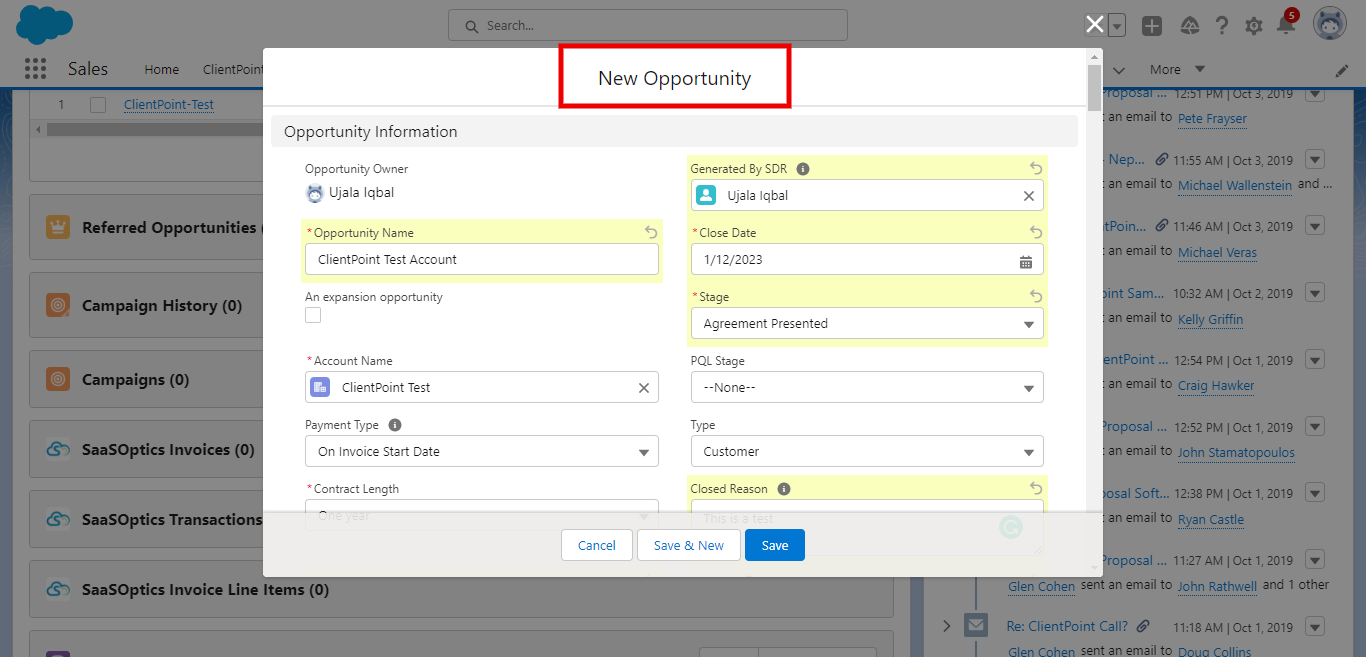Open the More navigation menu
The height and width of the screenshot is (657, 1366).
click(x=1176, y=70)
